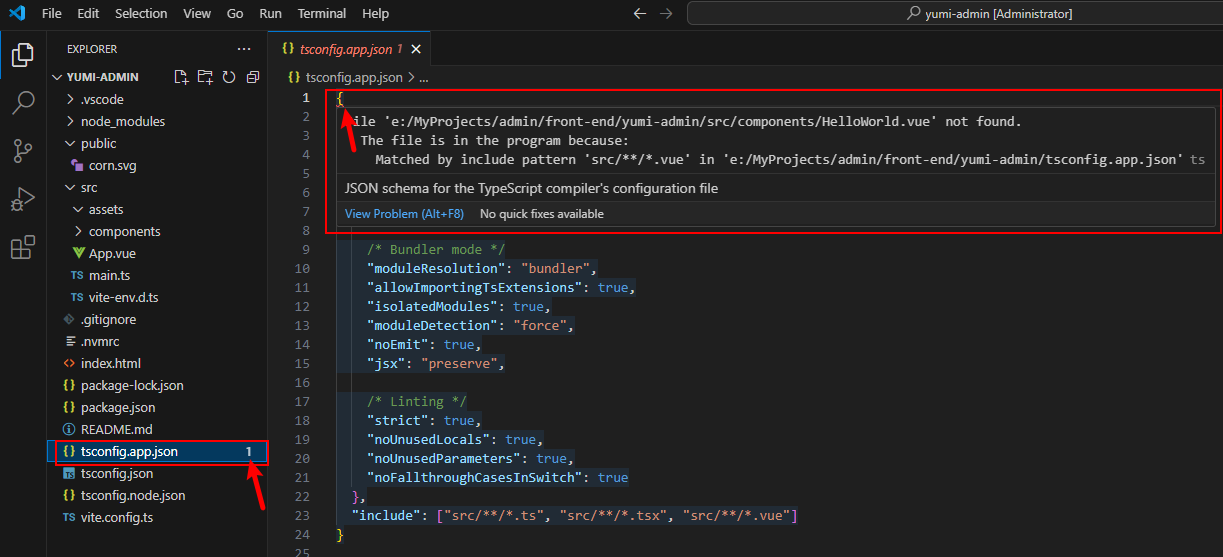Expand the assets folder
This screenshot has width=1223, height=557.
click(x=106, y=209)
